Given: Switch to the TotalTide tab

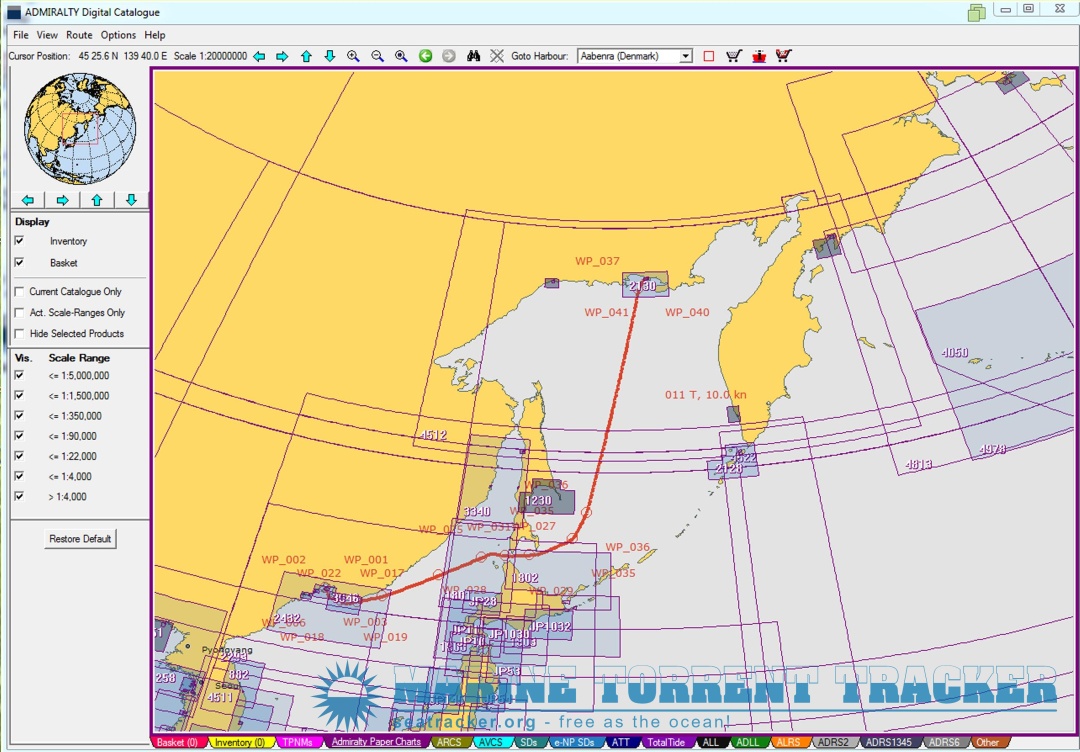Looking at the screenshot, I should [667, 742].
